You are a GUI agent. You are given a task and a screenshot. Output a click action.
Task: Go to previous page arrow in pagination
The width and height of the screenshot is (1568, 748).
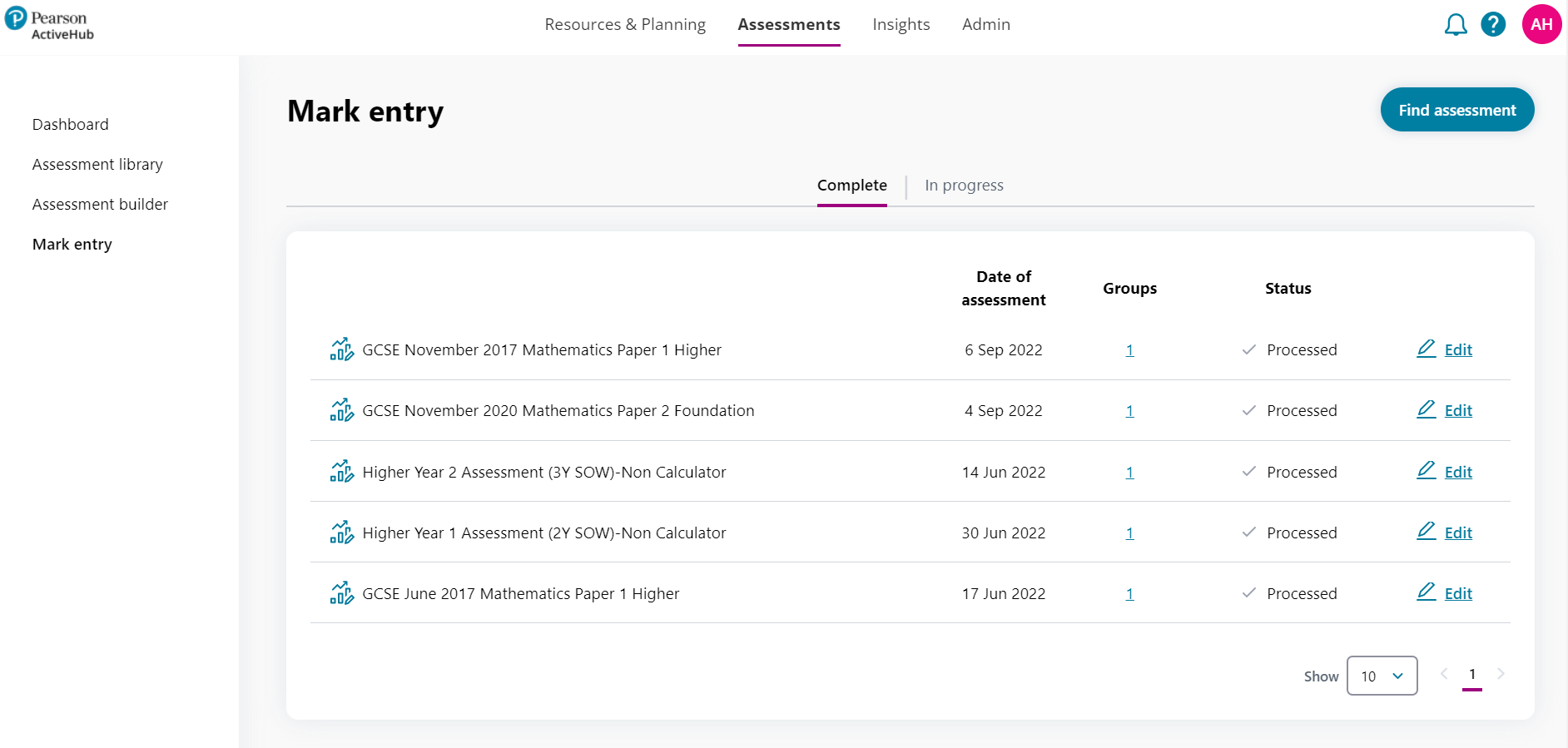(1444, 674)
